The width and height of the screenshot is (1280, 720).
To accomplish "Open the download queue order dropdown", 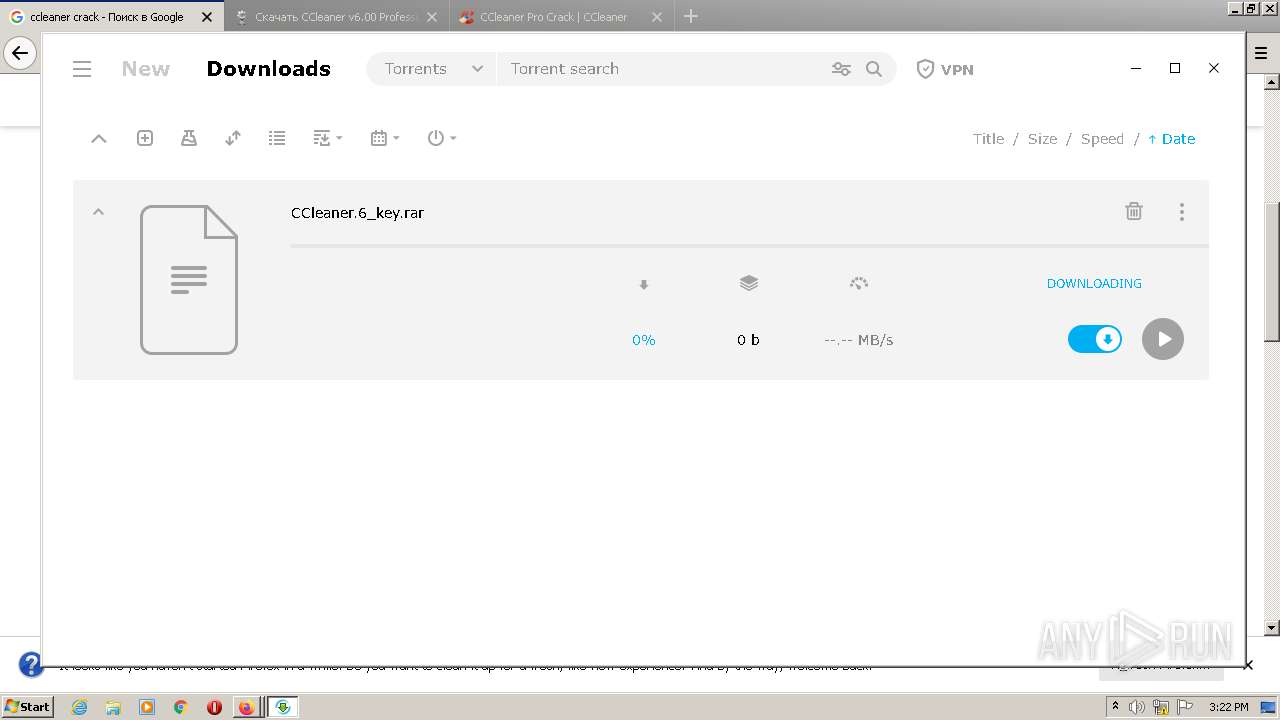I will (x=327, y=138).
